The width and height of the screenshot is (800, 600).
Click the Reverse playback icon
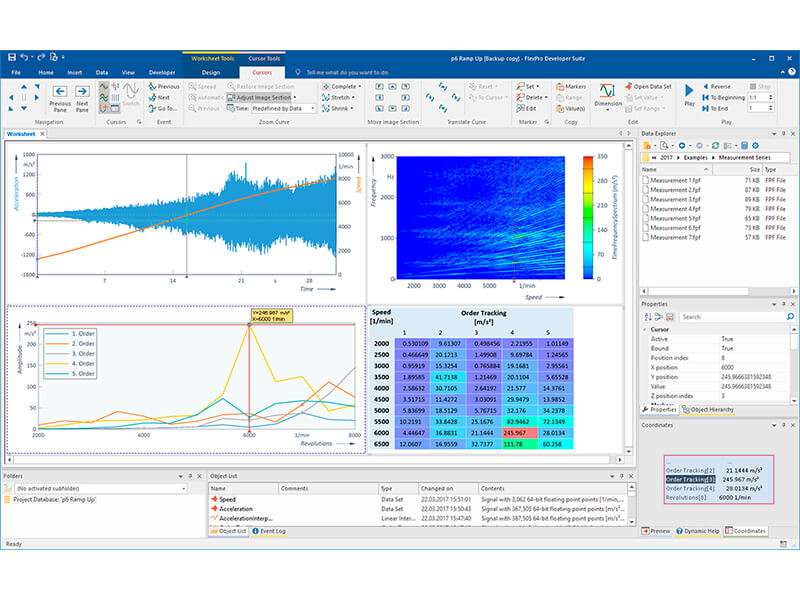(706, 86)
